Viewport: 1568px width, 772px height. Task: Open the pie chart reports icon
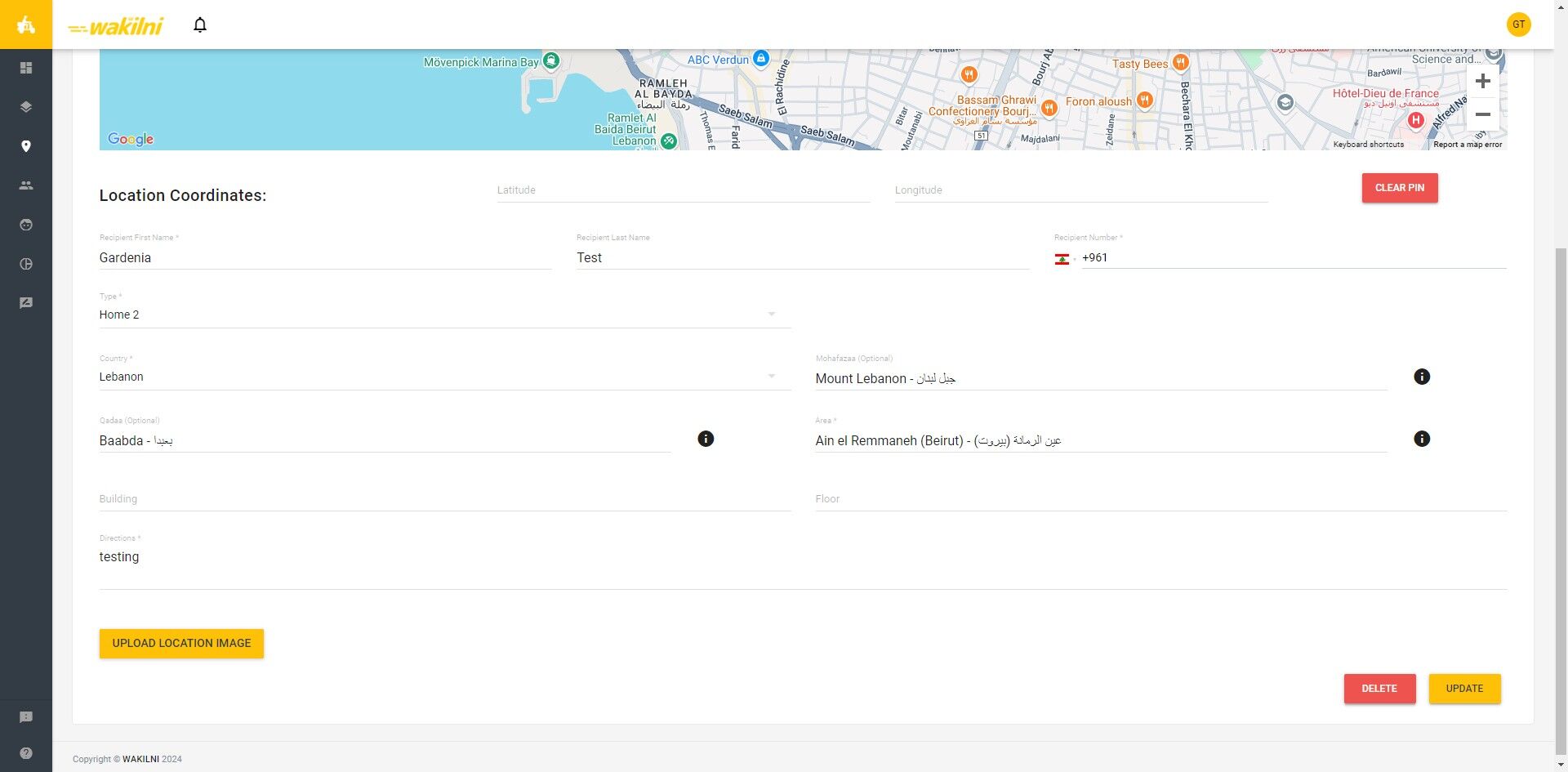[x=26, y=264]
